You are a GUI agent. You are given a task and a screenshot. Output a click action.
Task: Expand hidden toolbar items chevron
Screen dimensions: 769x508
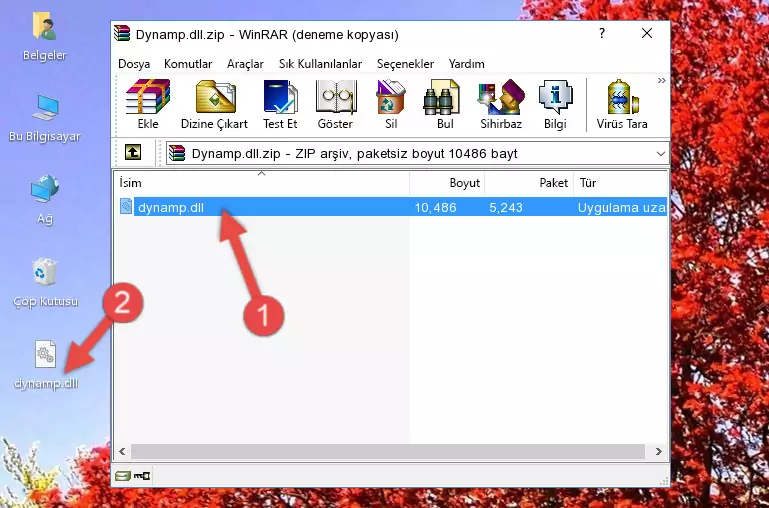(x=662, y=80)
